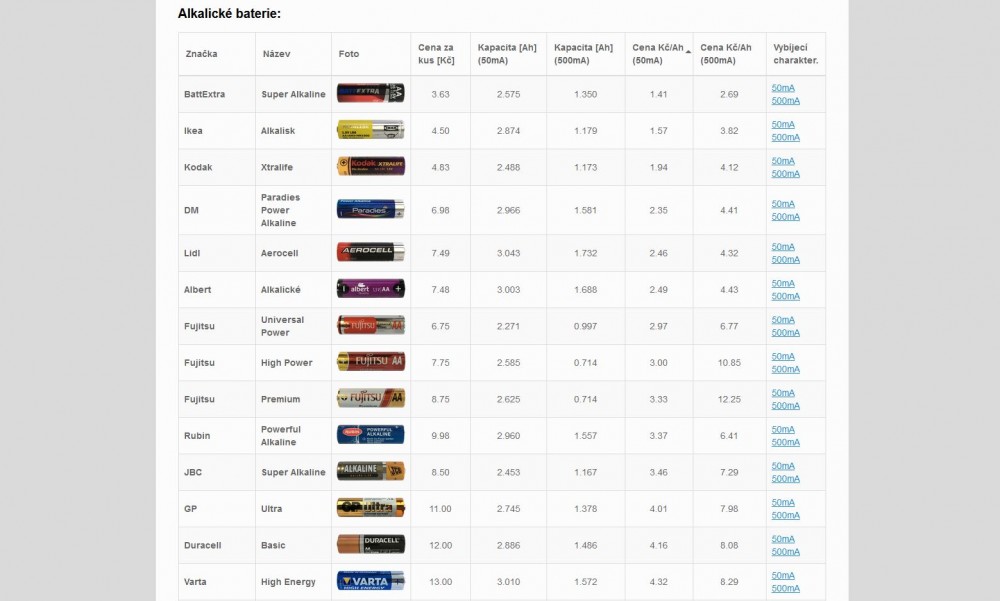Open the Kodak Xtralife battery photo
The width and height of the screenshot is (1000, 601).
coord(371,167)
